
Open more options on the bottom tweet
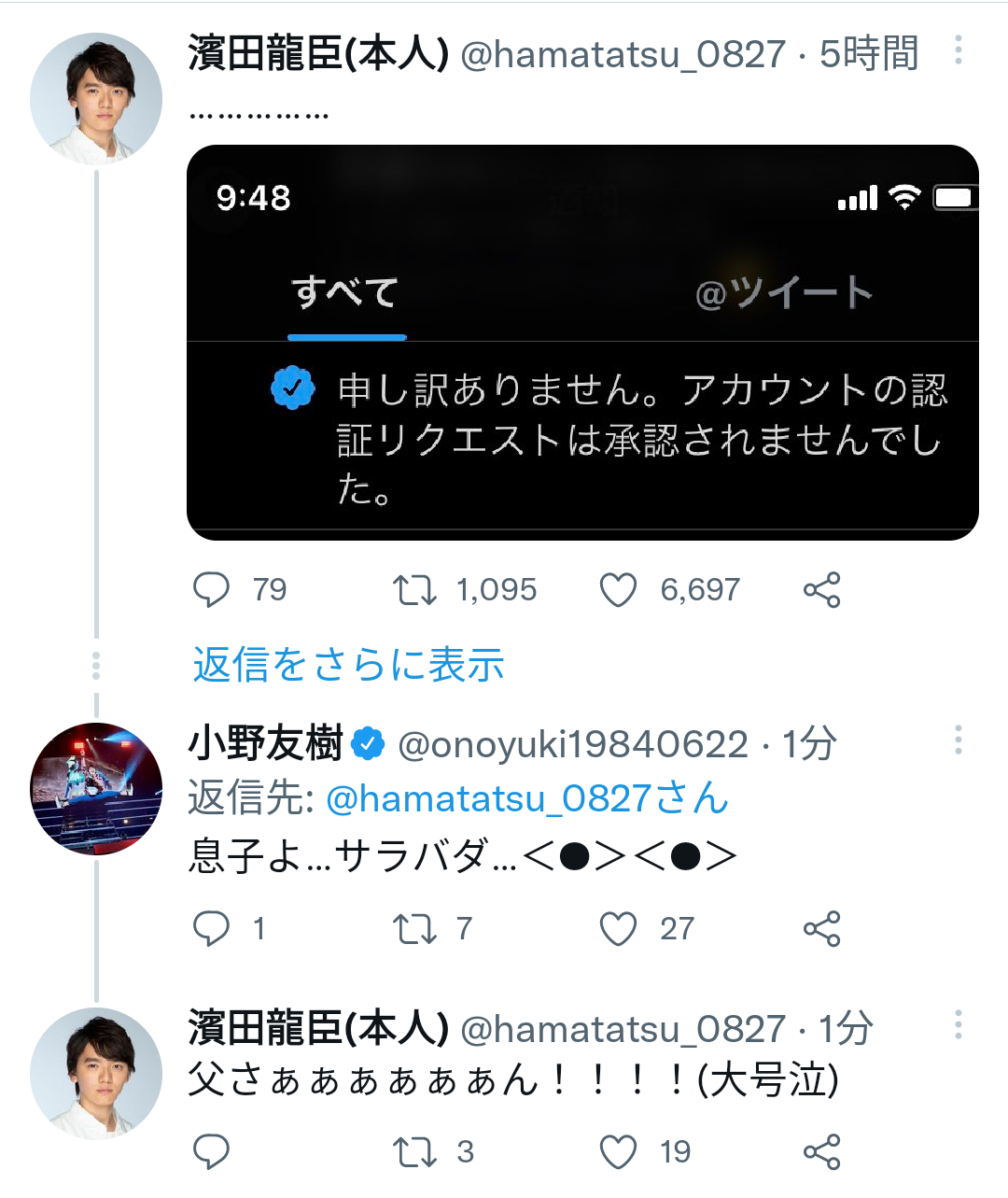958,1025
